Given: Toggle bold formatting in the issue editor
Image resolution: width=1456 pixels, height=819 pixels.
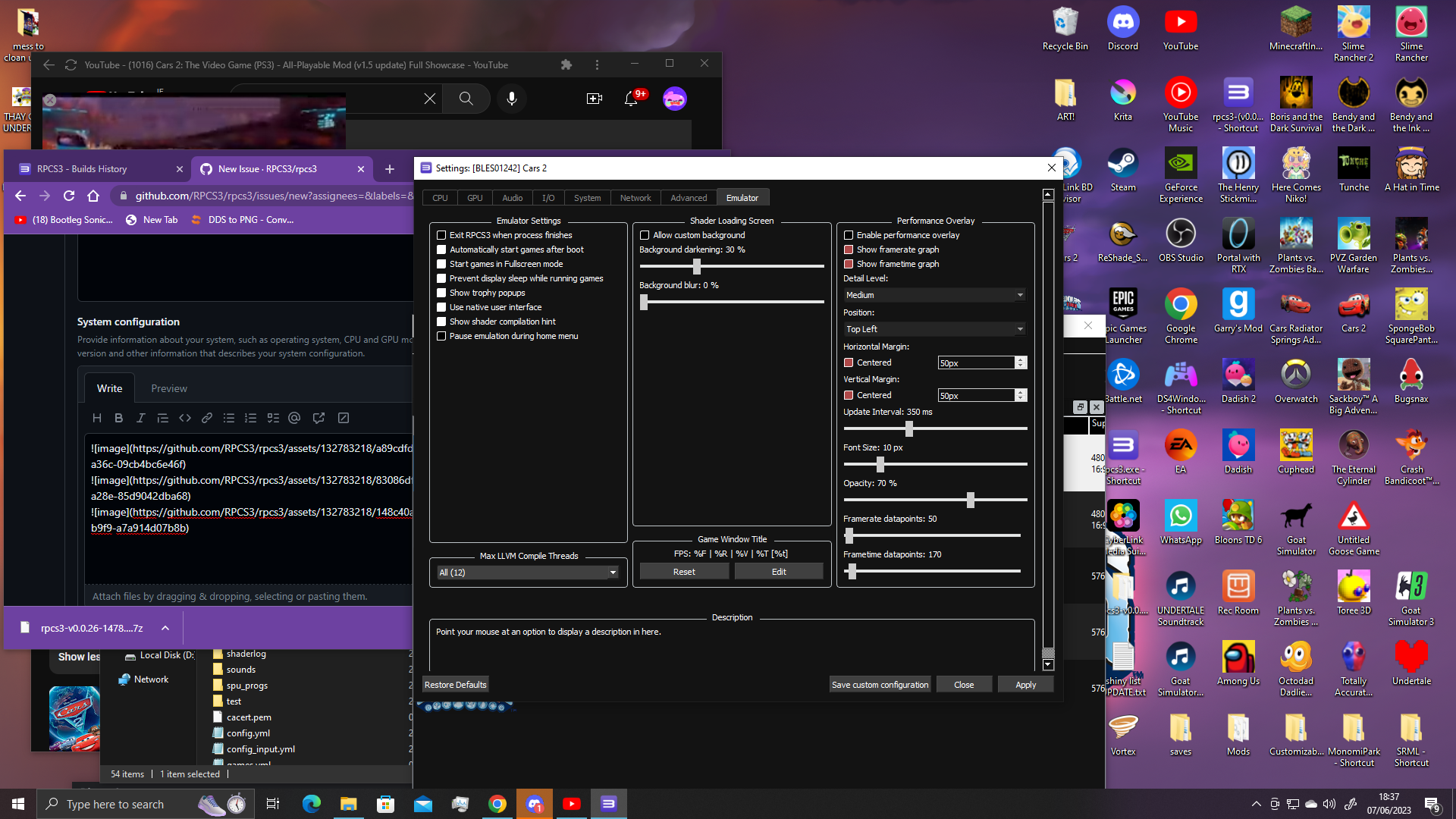Looking at the screenshot, I should 118,418.
